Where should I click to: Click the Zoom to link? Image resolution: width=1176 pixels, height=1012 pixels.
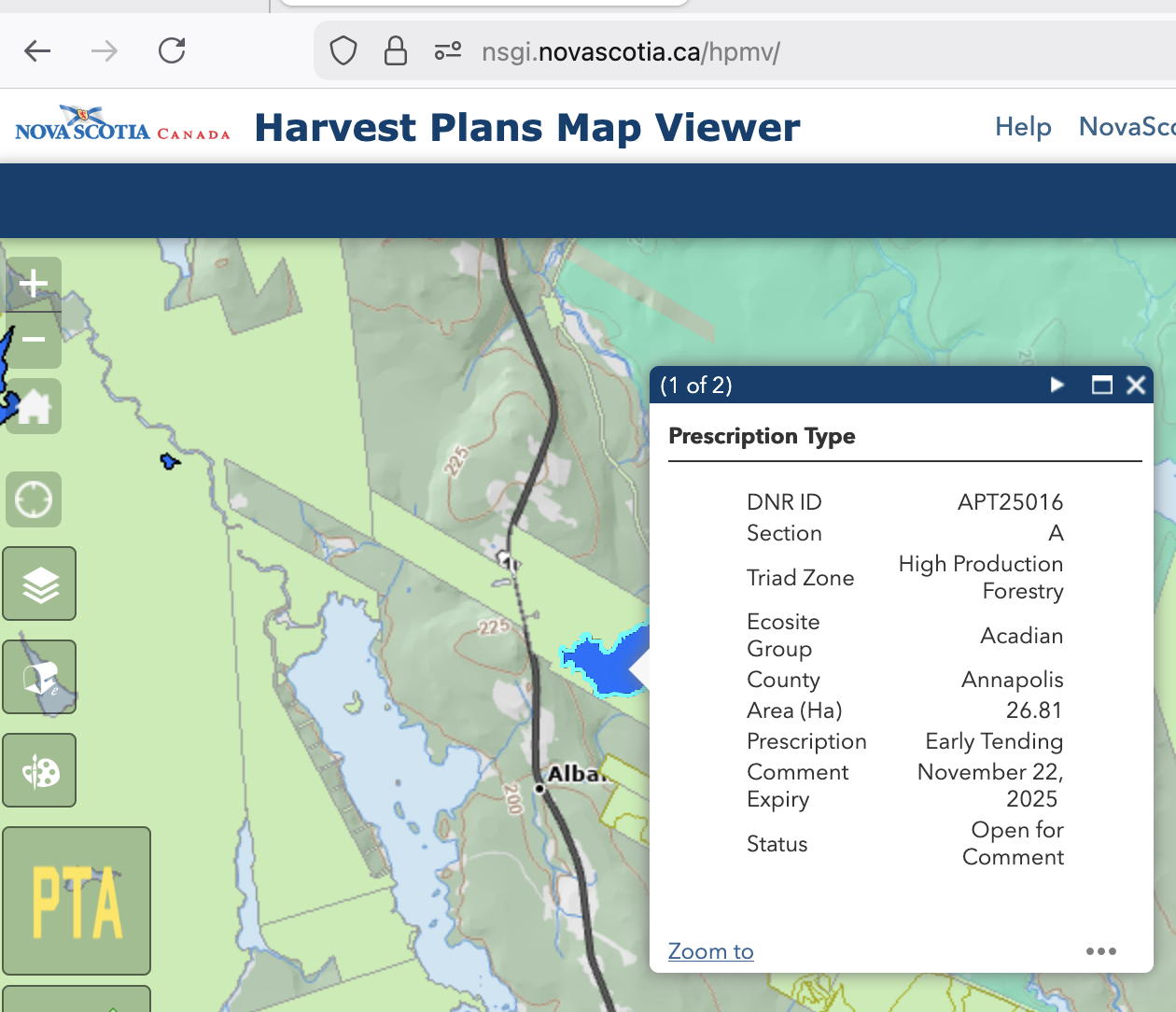click(710, 951)
